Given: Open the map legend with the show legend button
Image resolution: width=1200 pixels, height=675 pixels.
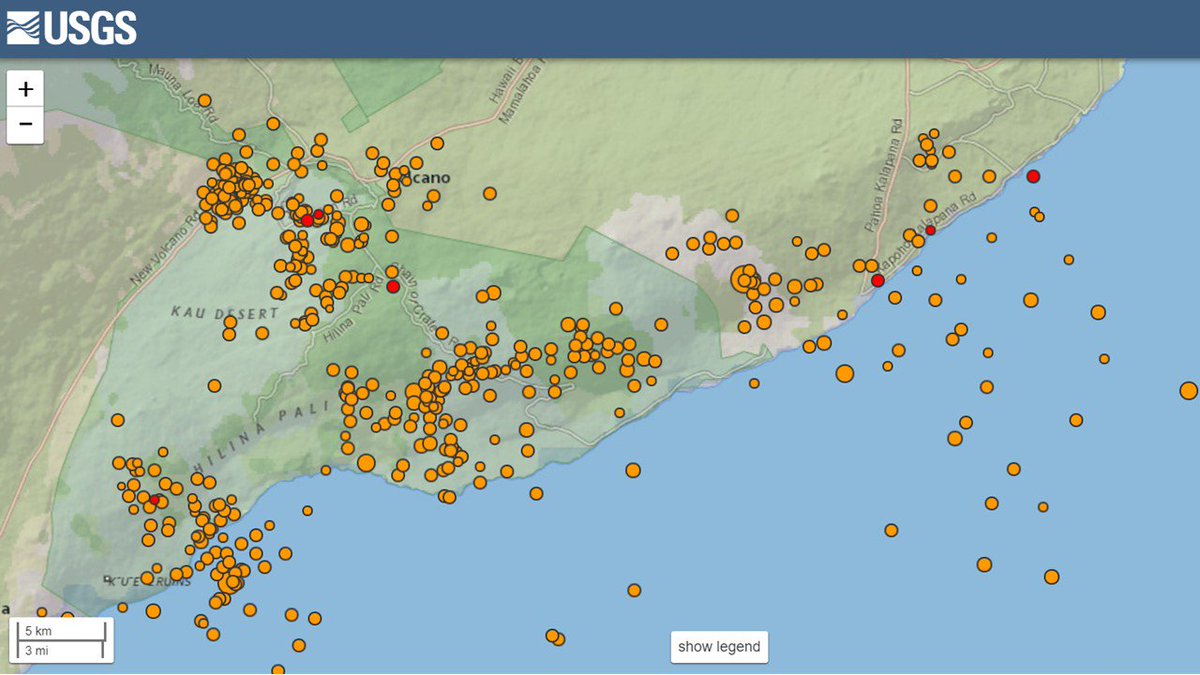Looking at the screenshot, I should point(718,647).
